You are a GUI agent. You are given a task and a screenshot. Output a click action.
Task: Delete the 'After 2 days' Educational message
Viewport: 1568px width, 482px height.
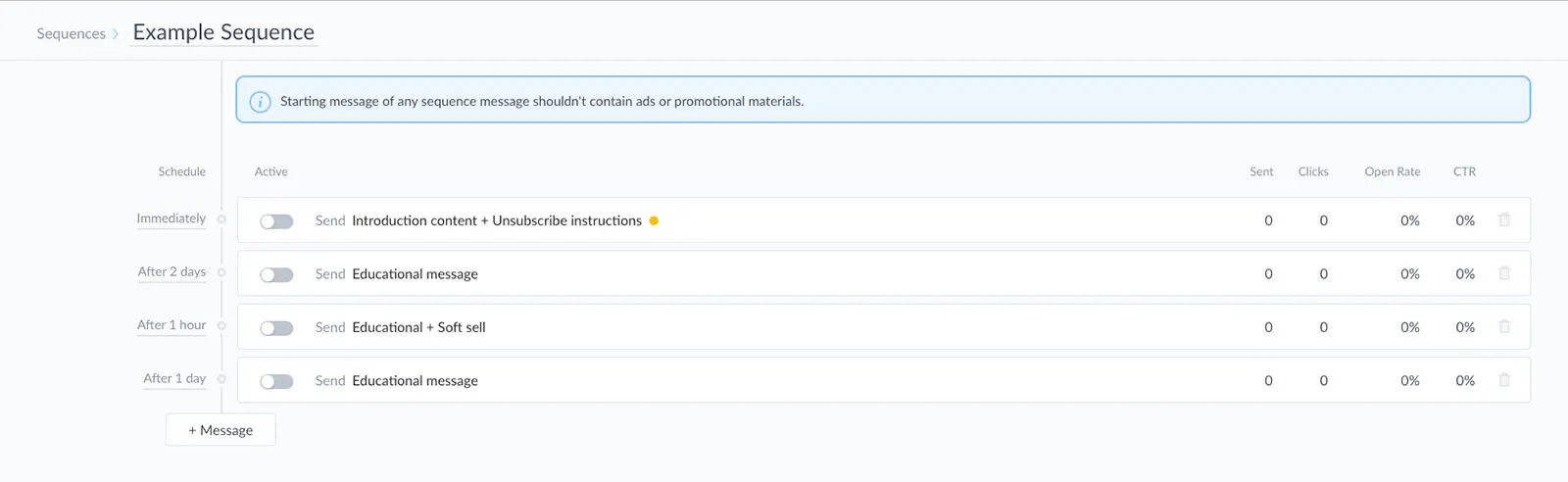tap(1504, 273)
